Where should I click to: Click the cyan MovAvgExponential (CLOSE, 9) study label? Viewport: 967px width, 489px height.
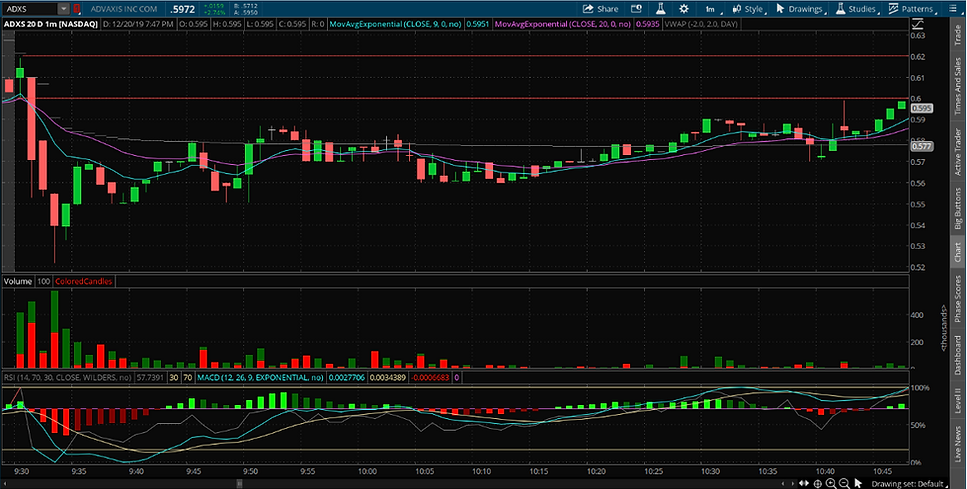click(395, 24)
